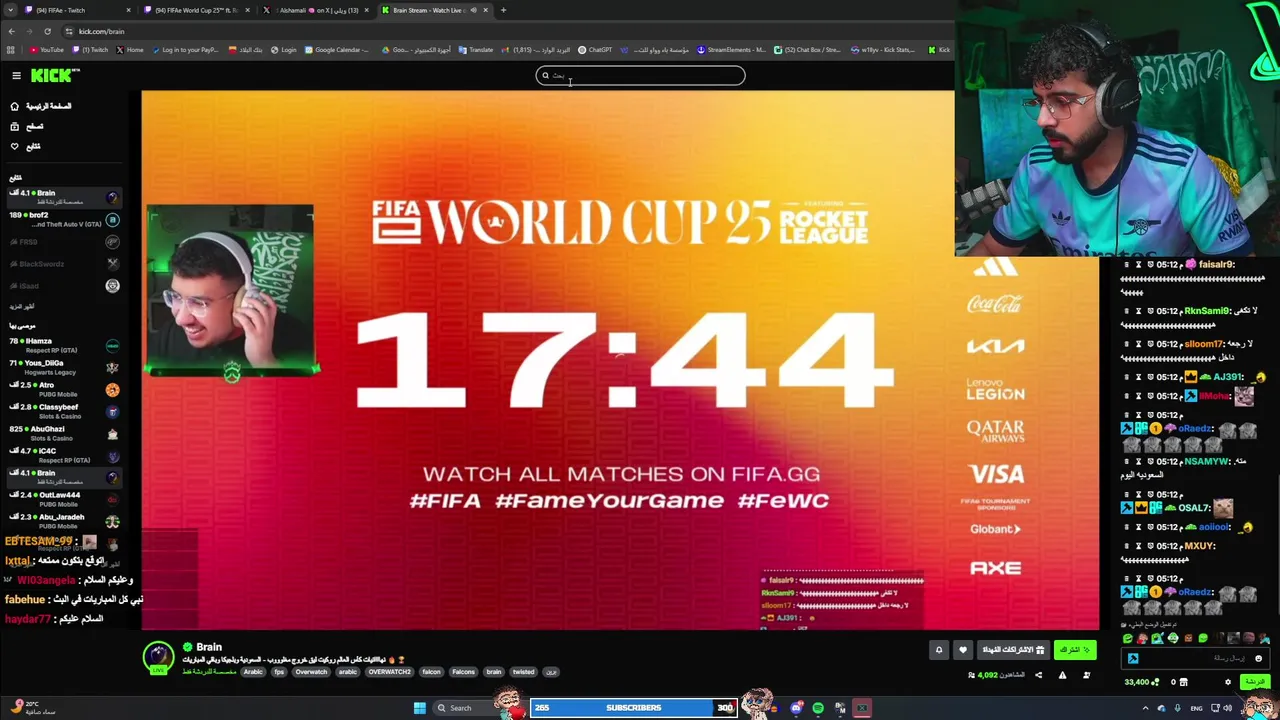
Task: Select the fps stream tag
Action: tap(279, 672)
